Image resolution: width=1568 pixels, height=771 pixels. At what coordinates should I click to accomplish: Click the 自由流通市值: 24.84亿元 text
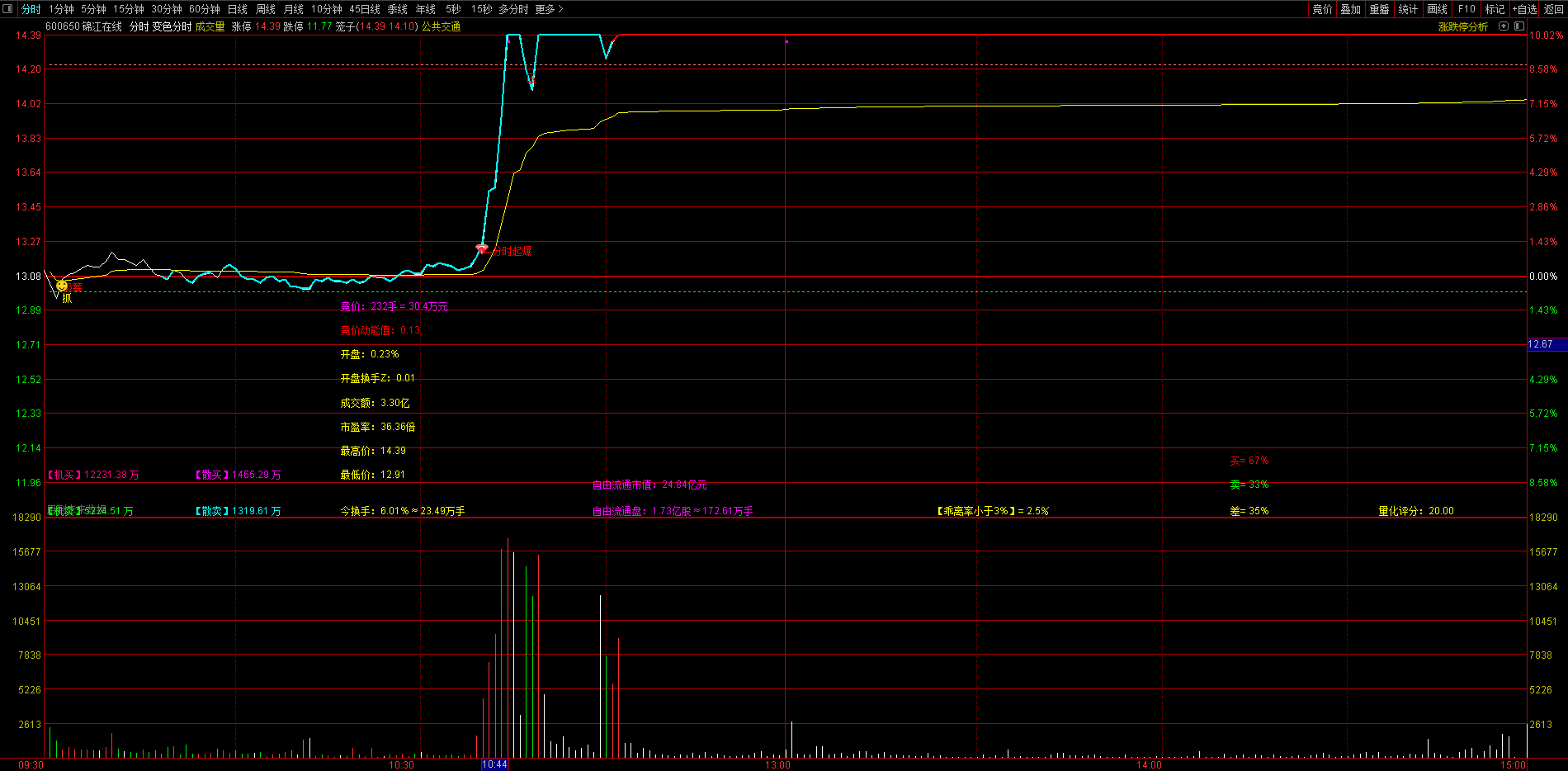[649, 485]
